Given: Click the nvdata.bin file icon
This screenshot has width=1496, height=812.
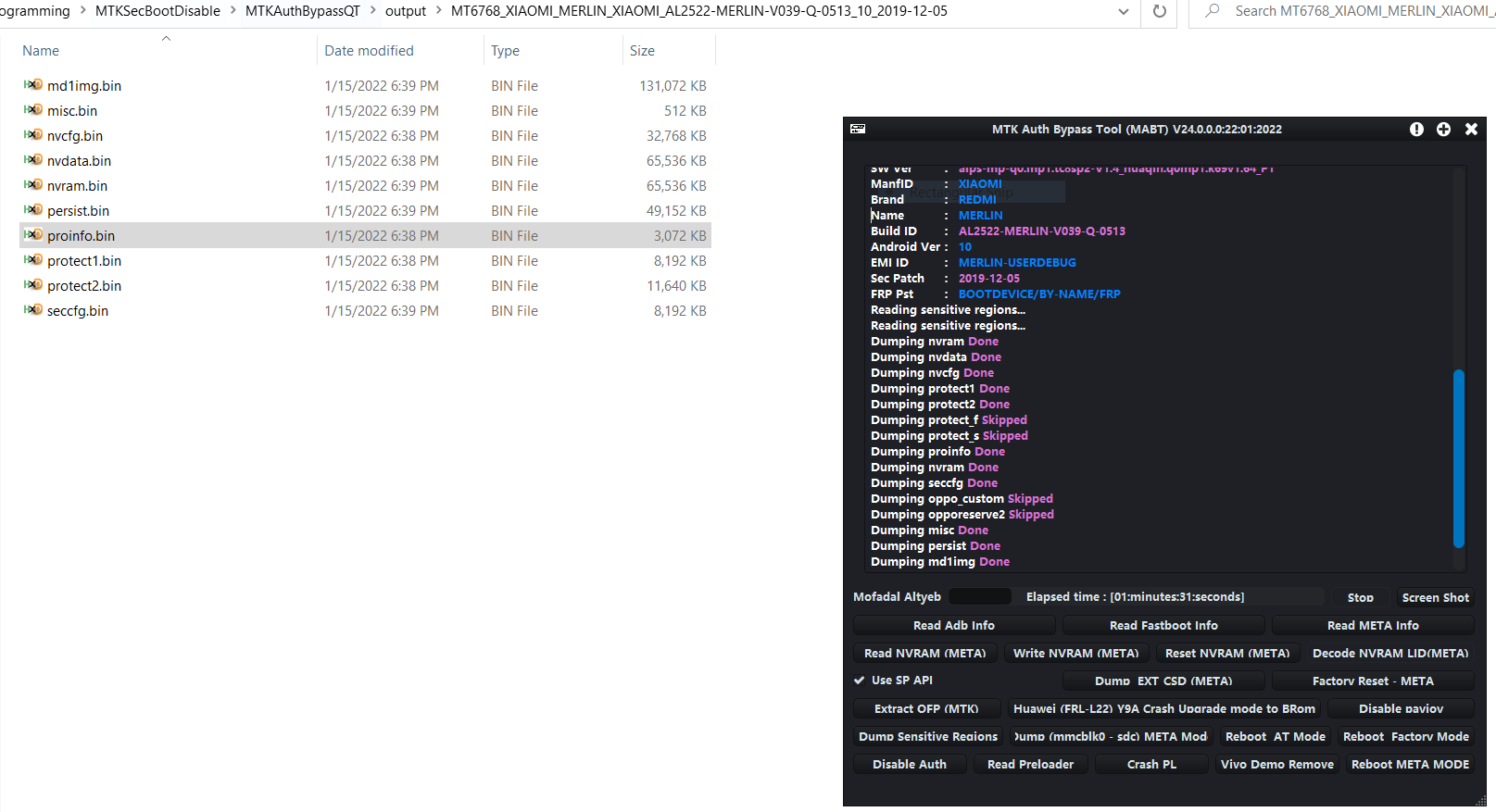Looking at the screenshot, I should 33,160.
